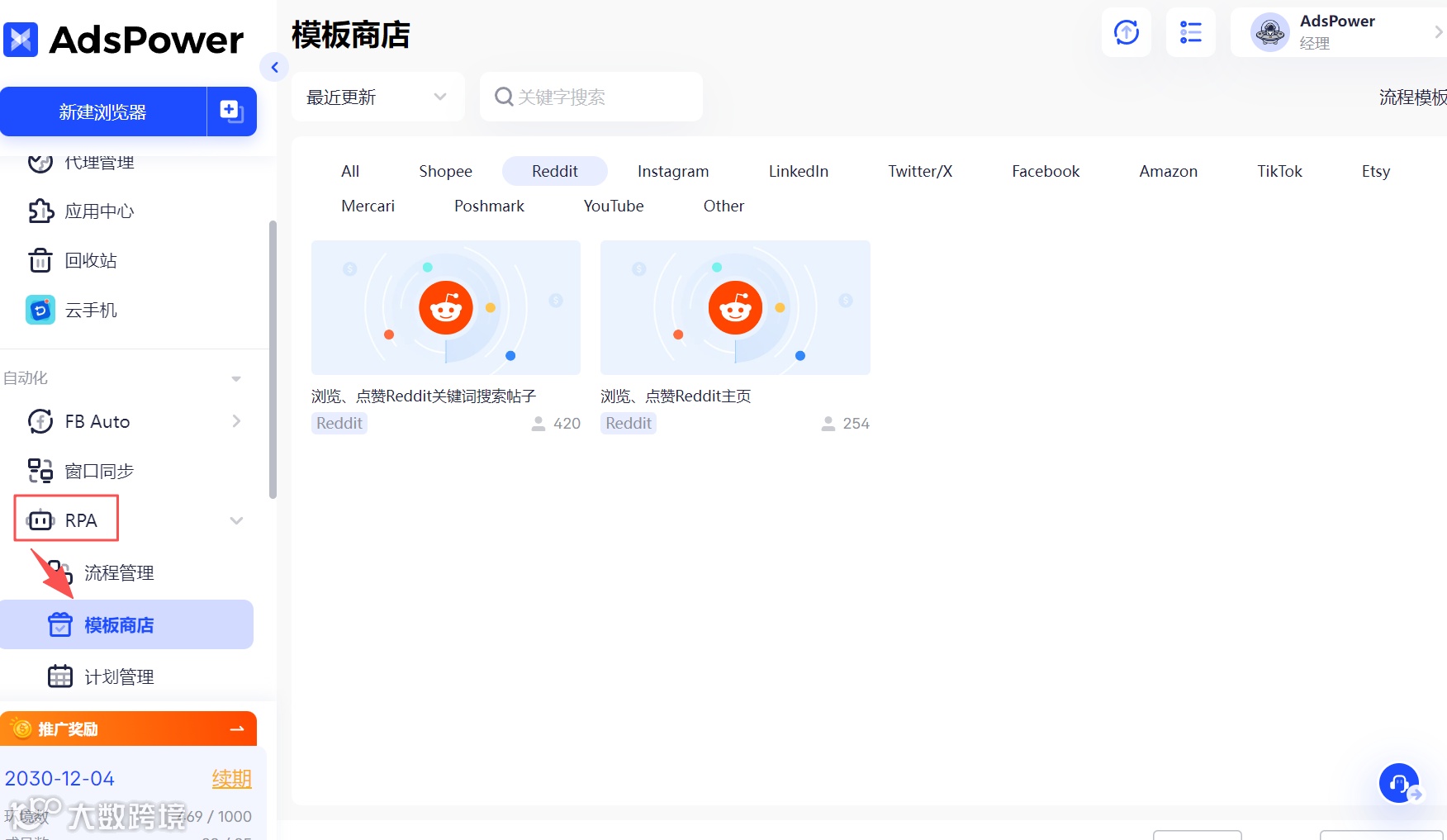
Task: Open the customer support headset button
Action: pyautogui.click(x=1399, y=782)
